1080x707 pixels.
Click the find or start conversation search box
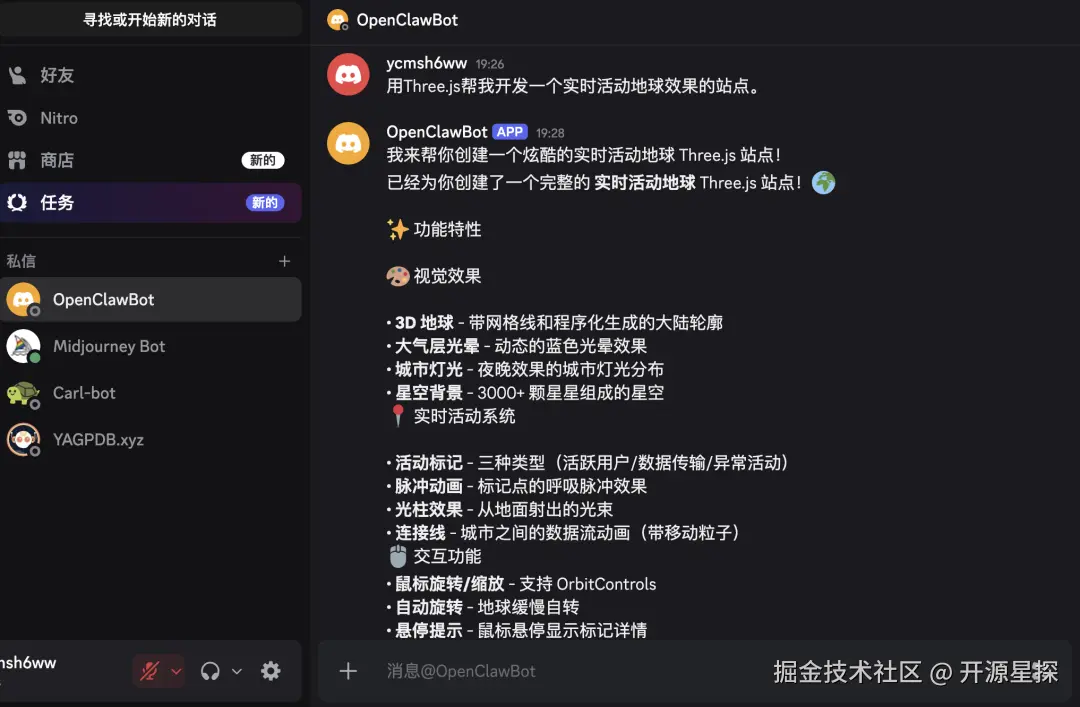pos(150,19)
